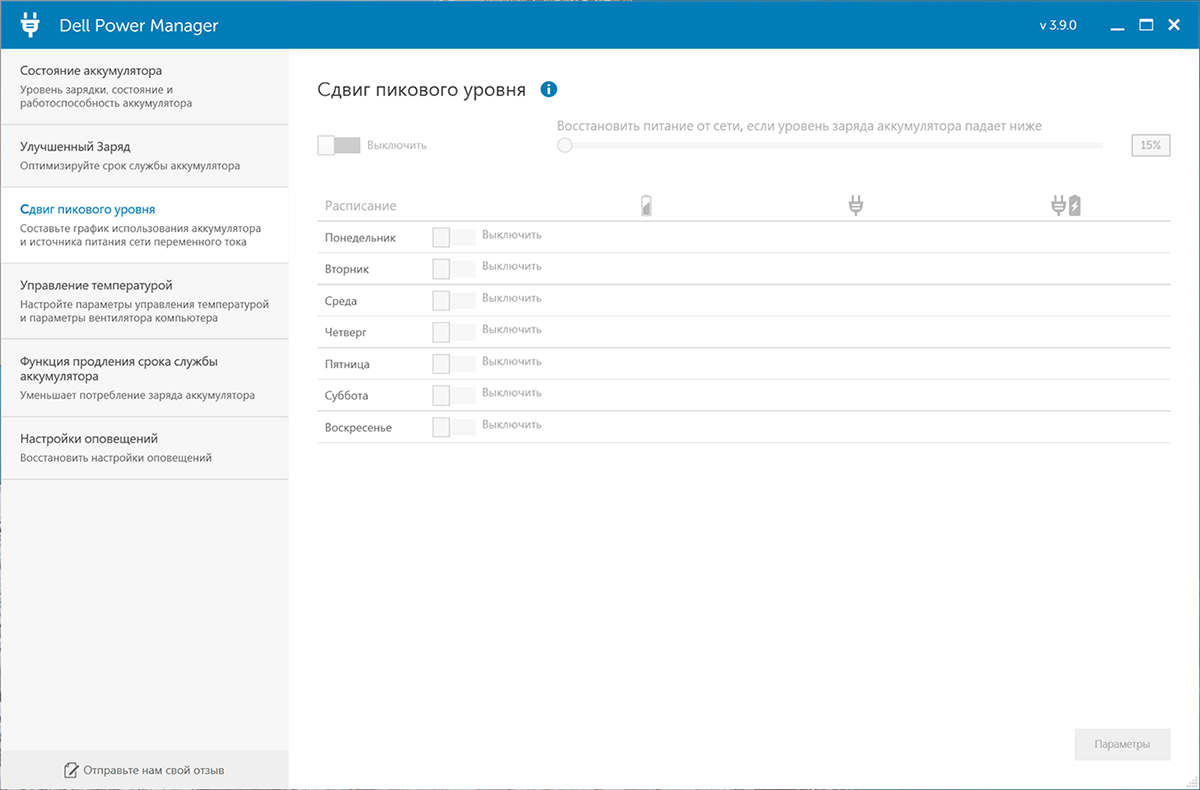Open the Улучшенный Заряд section
Image resolution: width=1200 pixels, height=790 pixels.
pyautogui.click(x=144, y=155)
